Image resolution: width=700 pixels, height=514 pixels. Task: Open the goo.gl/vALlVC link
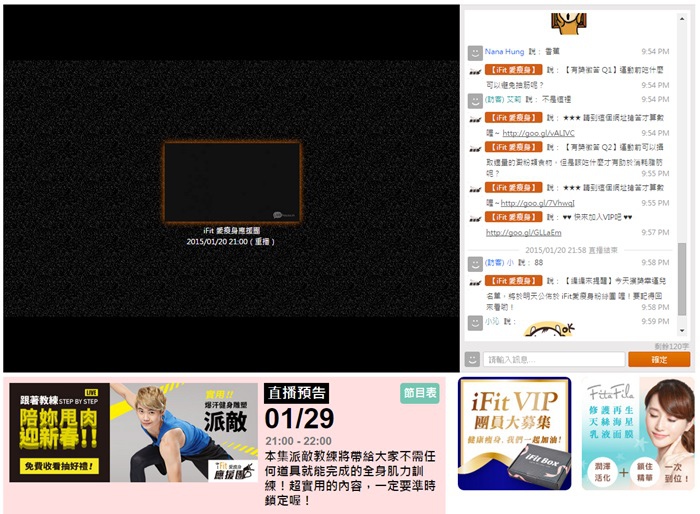[538, 133]
